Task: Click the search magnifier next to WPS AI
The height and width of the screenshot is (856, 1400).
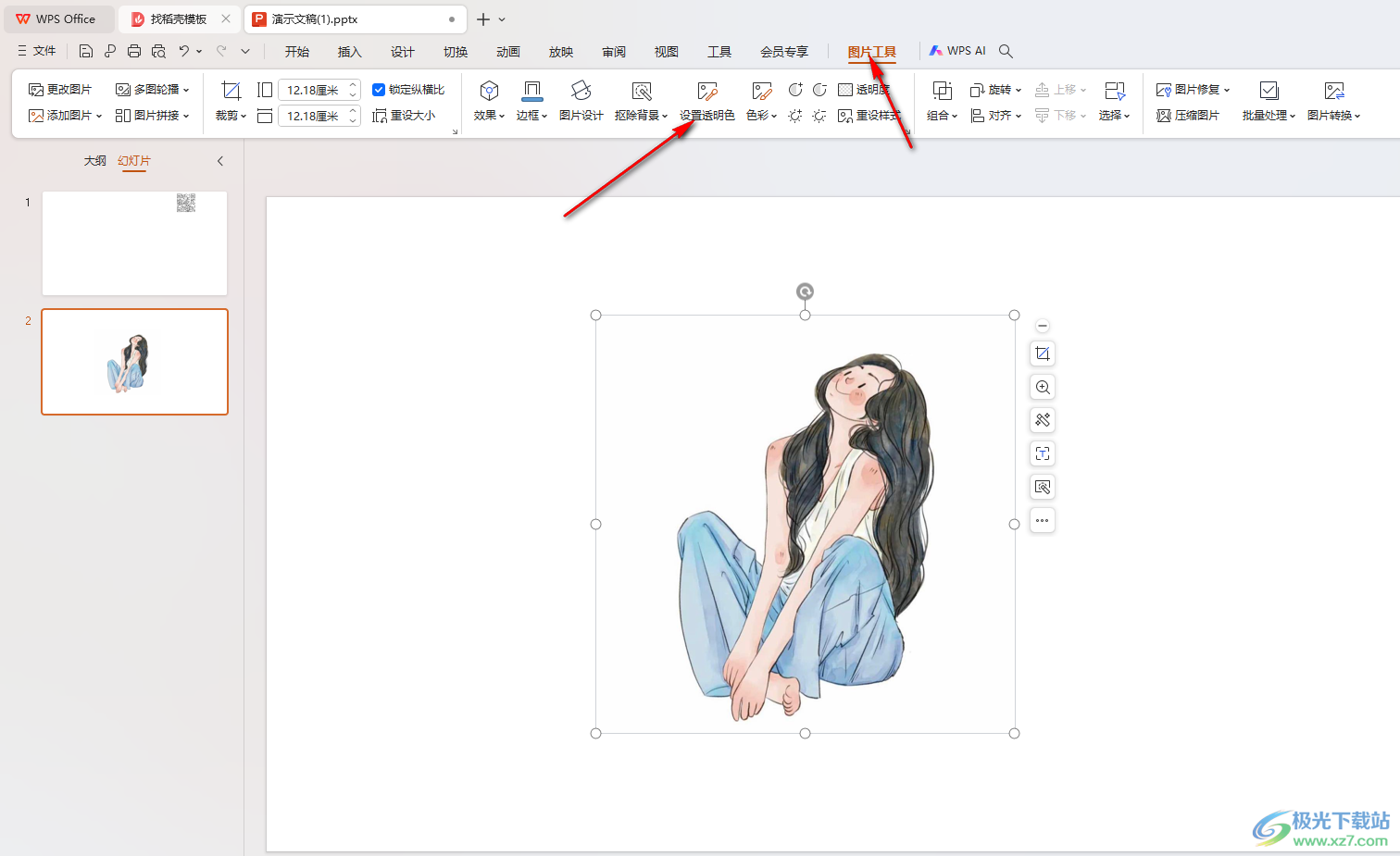Action: point(1006,51)
